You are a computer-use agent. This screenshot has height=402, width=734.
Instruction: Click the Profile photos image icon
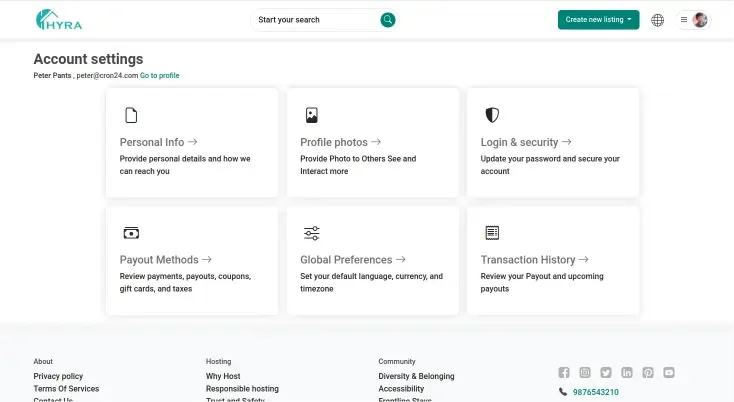[312, 115]
